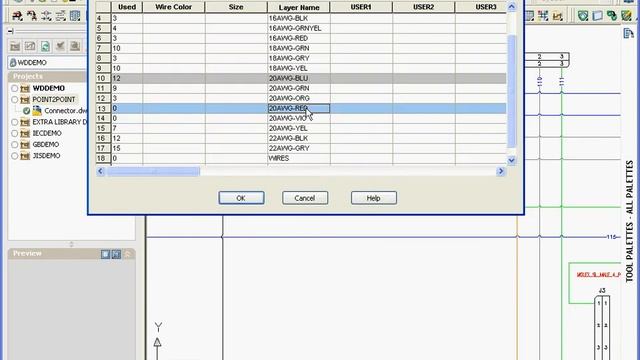Click the third Preview panel icon
This screenshot has height=360, width=640.
pos(128,254)
